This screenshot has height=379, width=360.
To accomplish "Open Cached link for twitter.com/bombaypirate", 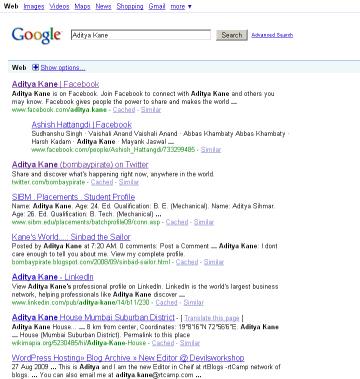I will tap(102, 182).
